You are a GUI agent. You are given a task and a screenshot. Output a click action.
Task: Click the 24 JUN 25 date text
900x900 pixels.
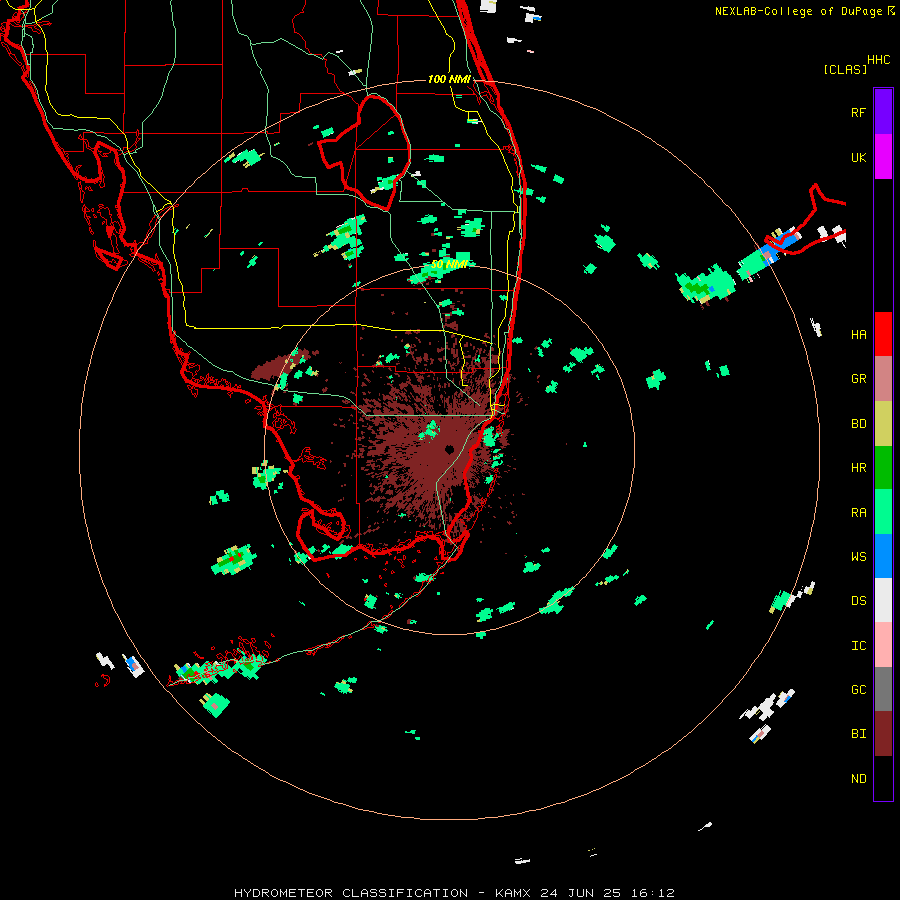581,893
